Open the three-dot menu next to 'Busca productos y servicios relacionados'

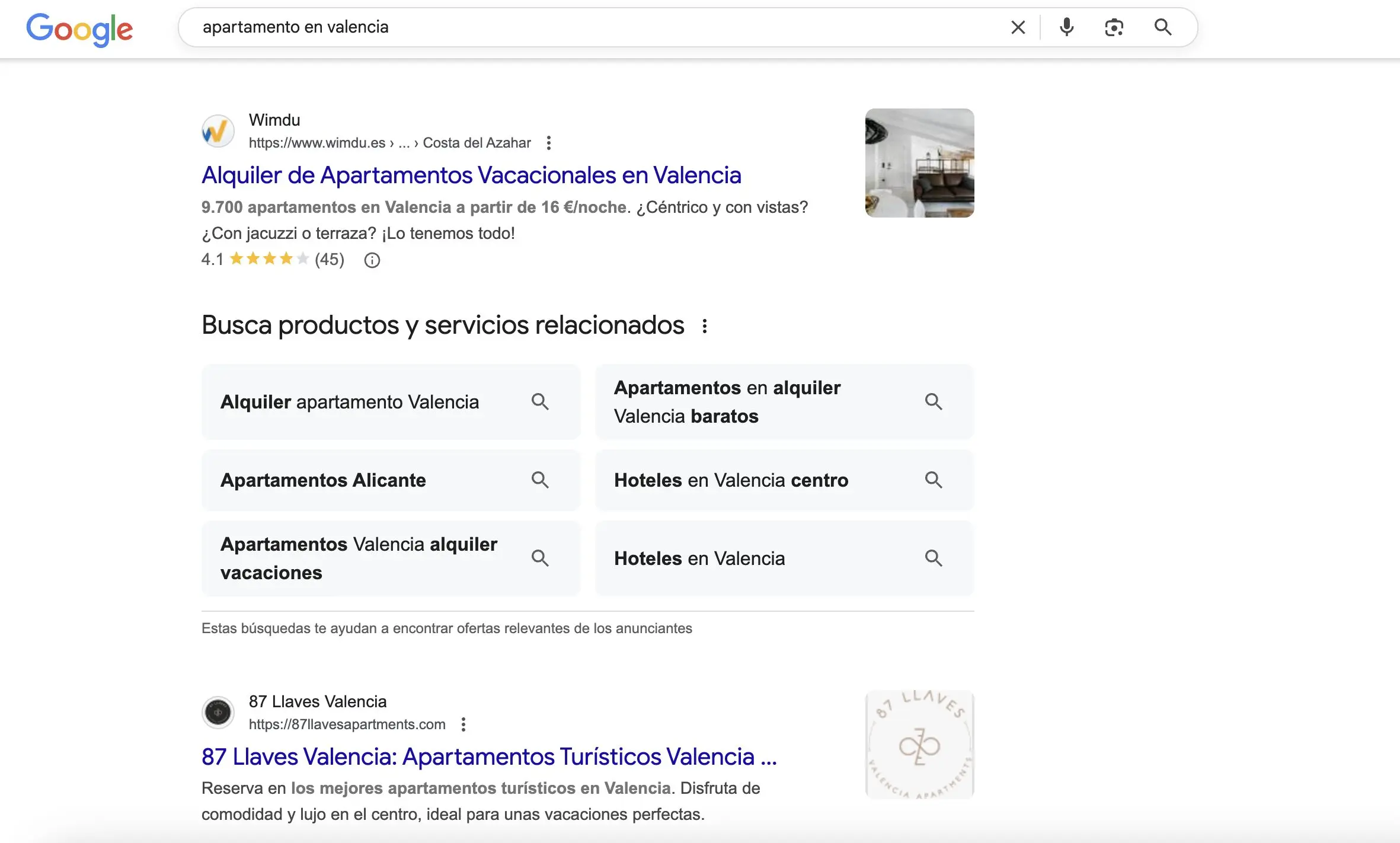[705, 325]
